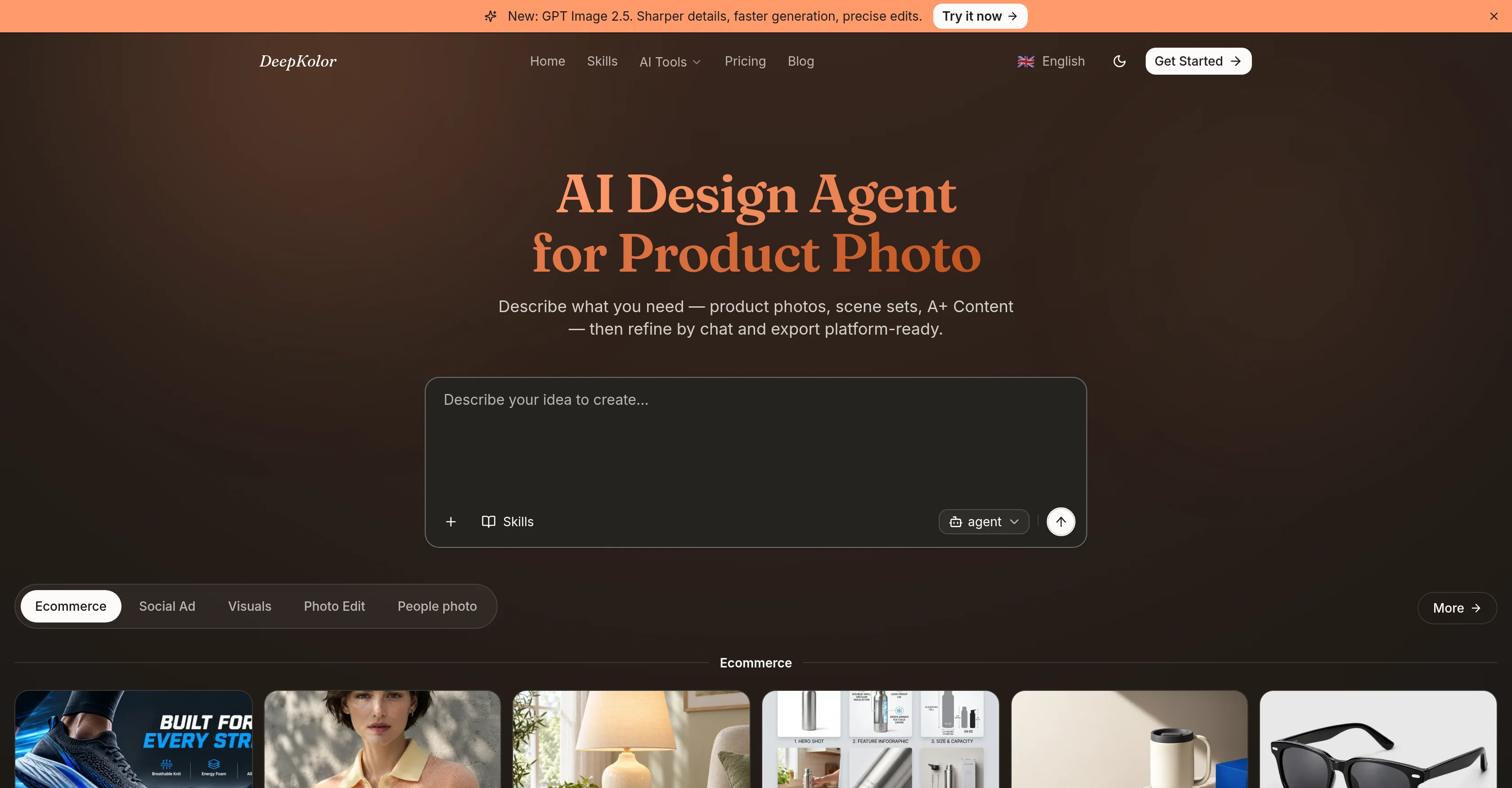Toggle dark mode with the moon icon
Screen dimensions: 1512x788
[x=1119, y=61]
